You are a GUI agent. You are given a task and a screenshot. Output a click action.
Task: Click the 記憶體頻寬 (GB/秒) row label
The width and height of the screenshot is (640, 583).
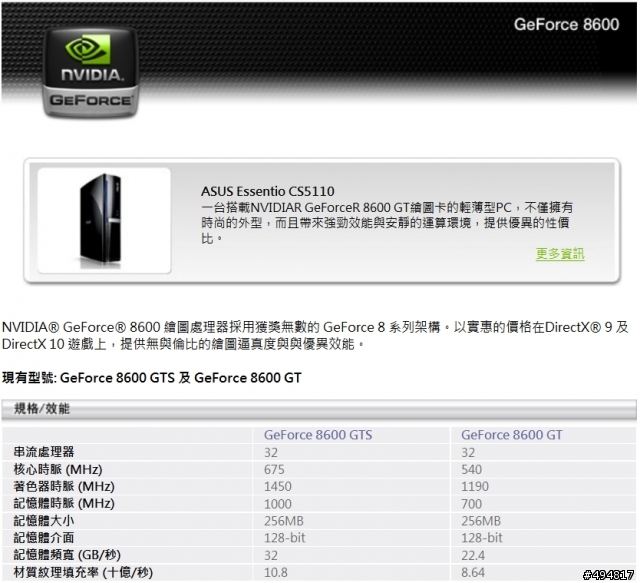click(x=67, y=555)
